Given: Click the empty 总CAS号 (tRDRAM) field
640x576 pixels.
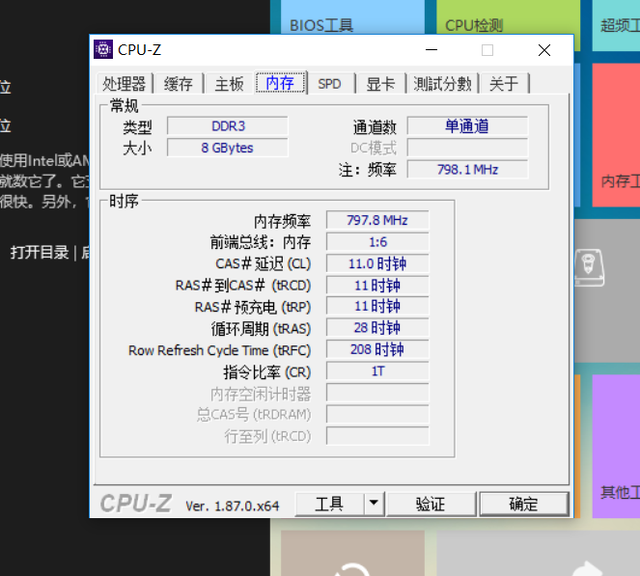Looking at the screenshot, I should (378, 415).
